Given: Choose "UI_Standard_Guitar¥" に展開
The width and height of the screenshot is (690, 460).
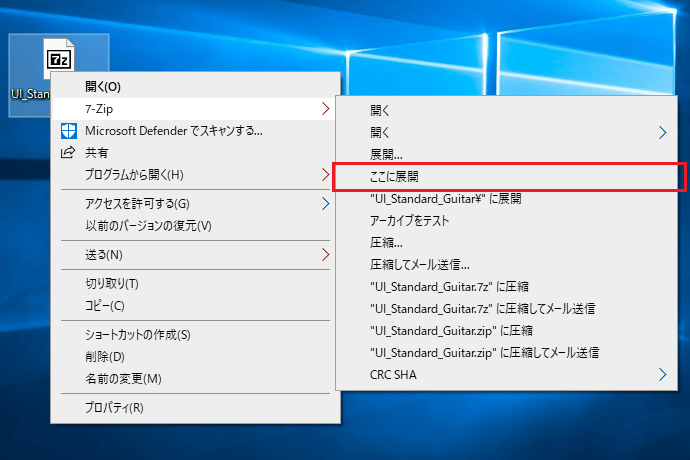Looking at the screenshot, I should tap(506, 199).
